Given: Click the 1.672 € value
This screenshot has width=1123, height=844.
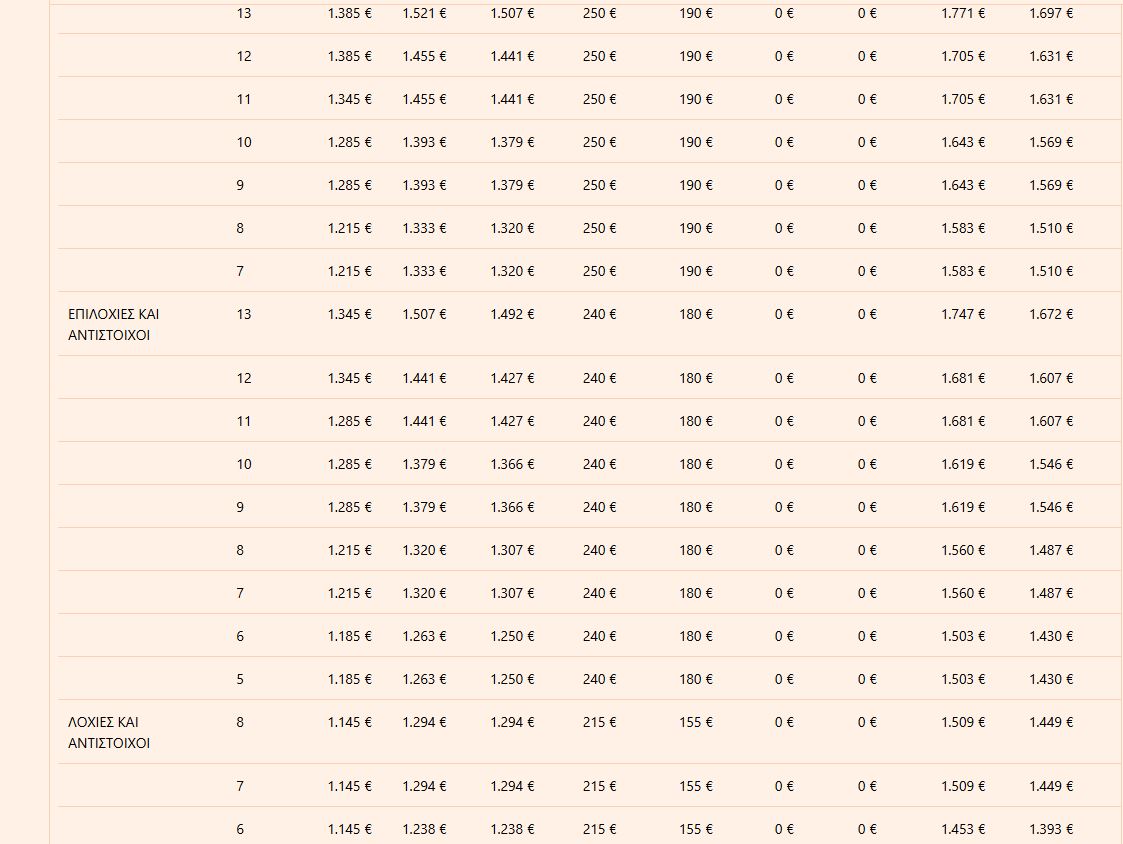Looking at the screenshot, I should click(x=1050, y=314).
